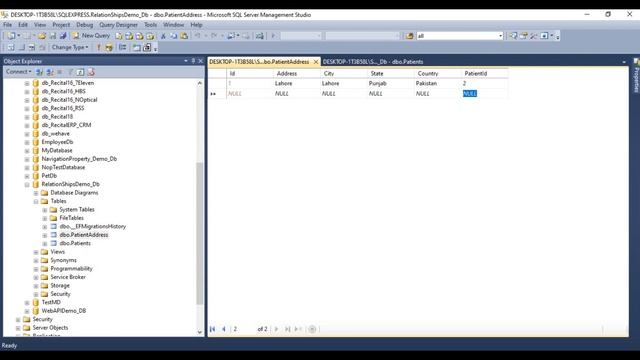The height and width of the screenshot is (360, 640).
Task: Open the View menu
Action: tap(40, 25)
